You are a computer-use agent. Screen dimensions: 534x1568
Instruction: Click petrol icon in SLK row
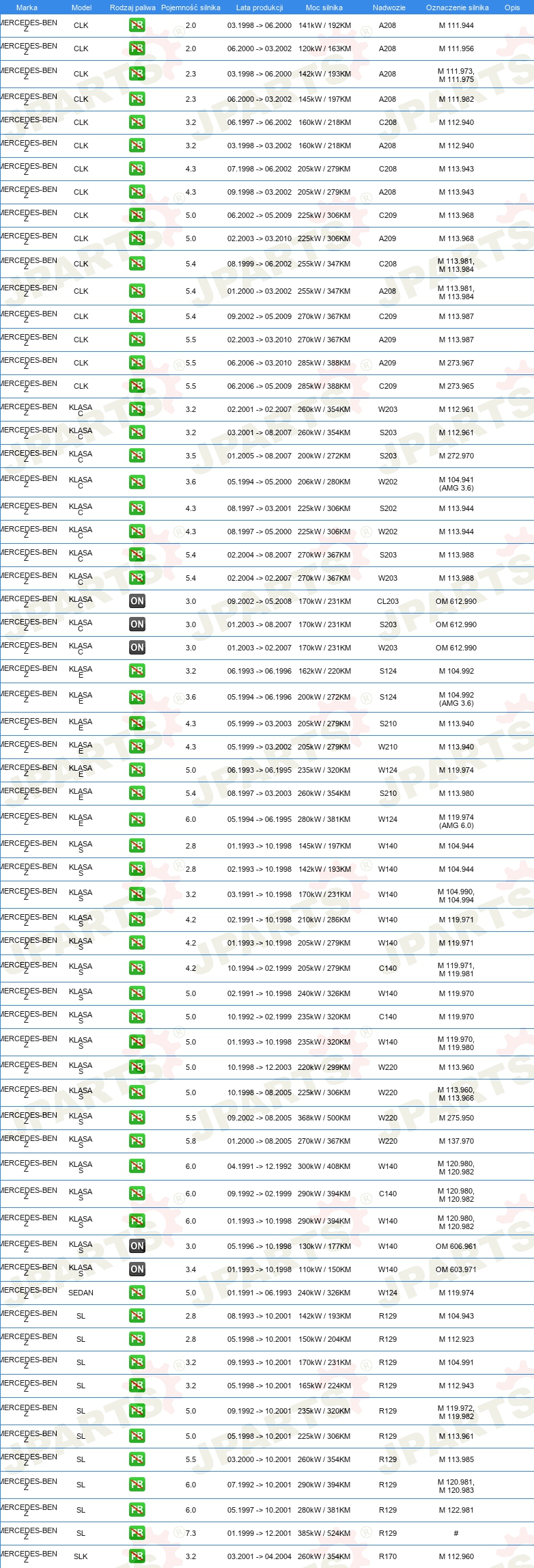137,1556
